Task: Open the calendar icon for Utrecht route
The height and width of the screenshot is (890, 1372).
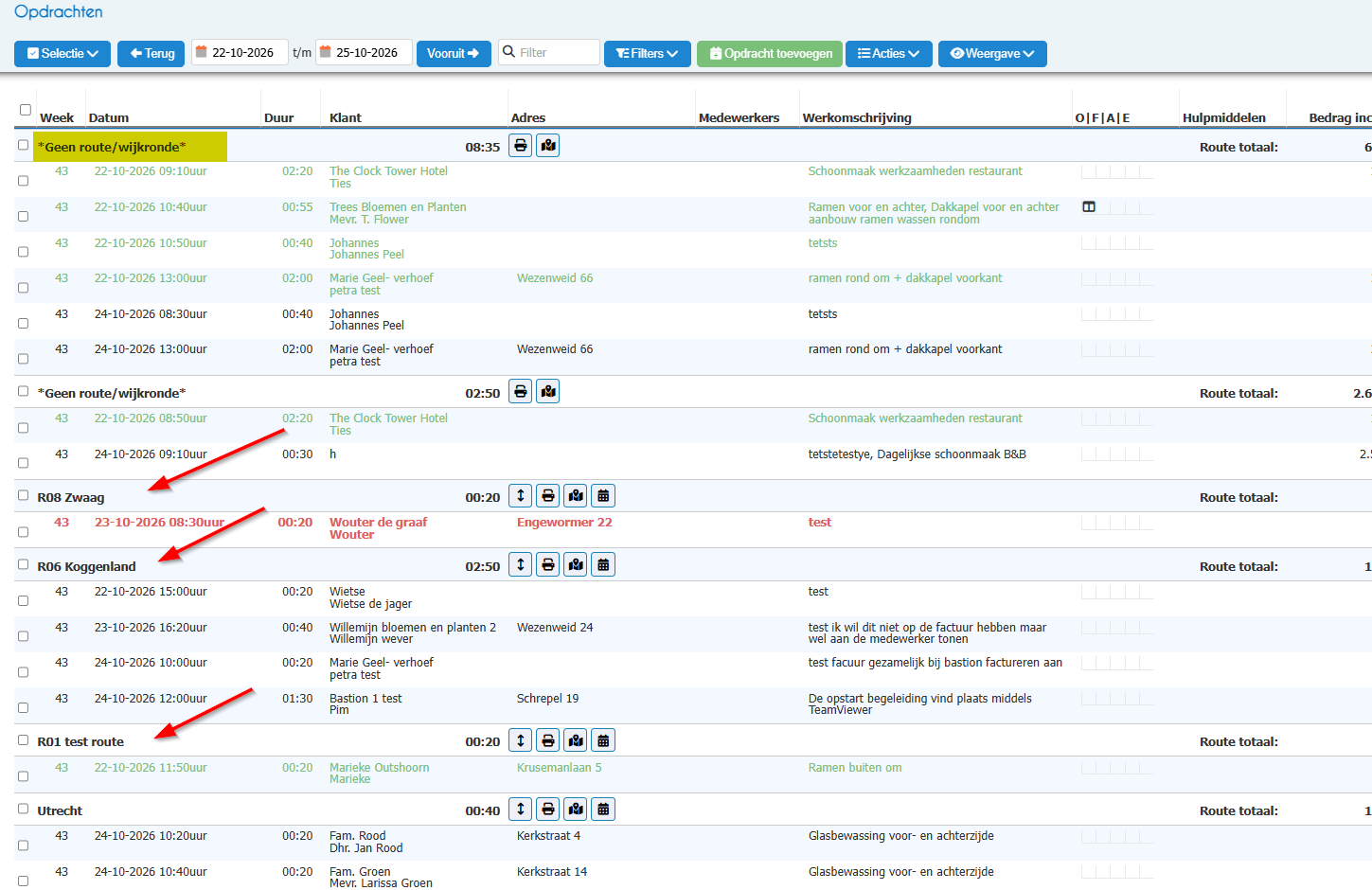Action: click(x=603, y=810)
